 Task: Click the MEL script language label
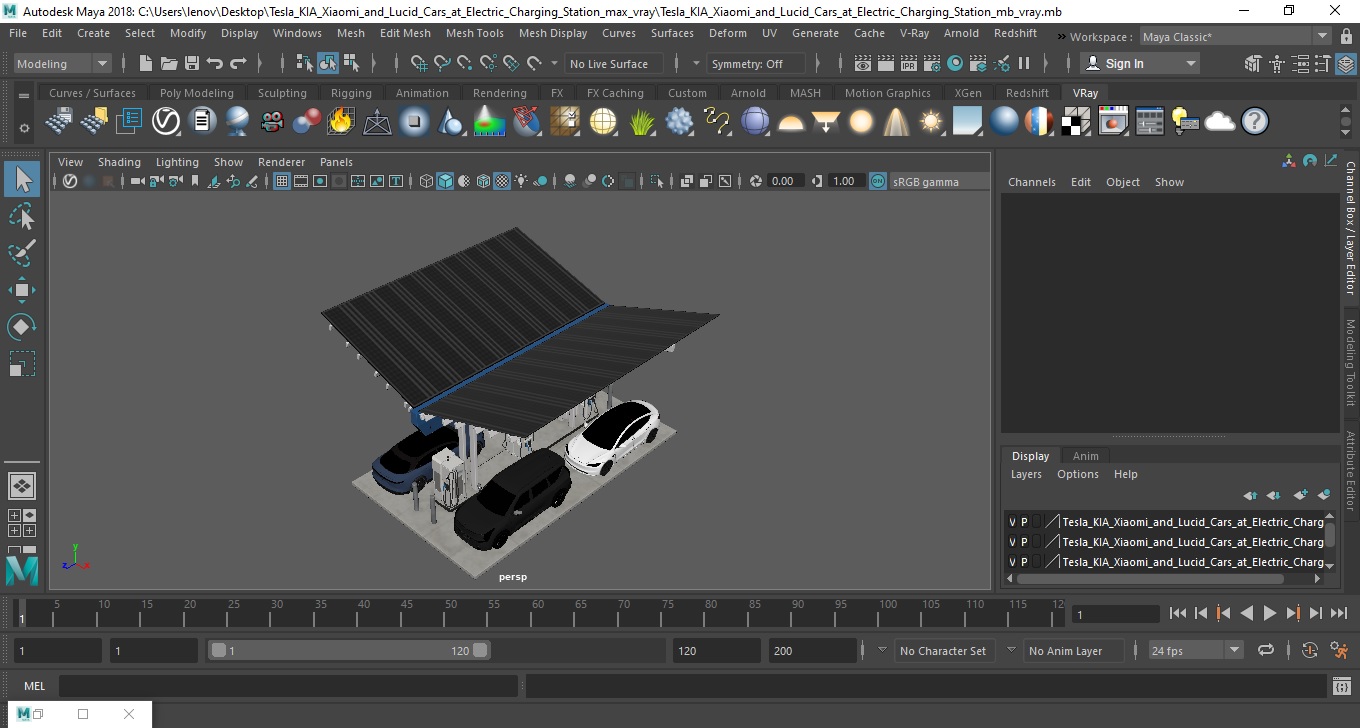[x=34, y=686]
